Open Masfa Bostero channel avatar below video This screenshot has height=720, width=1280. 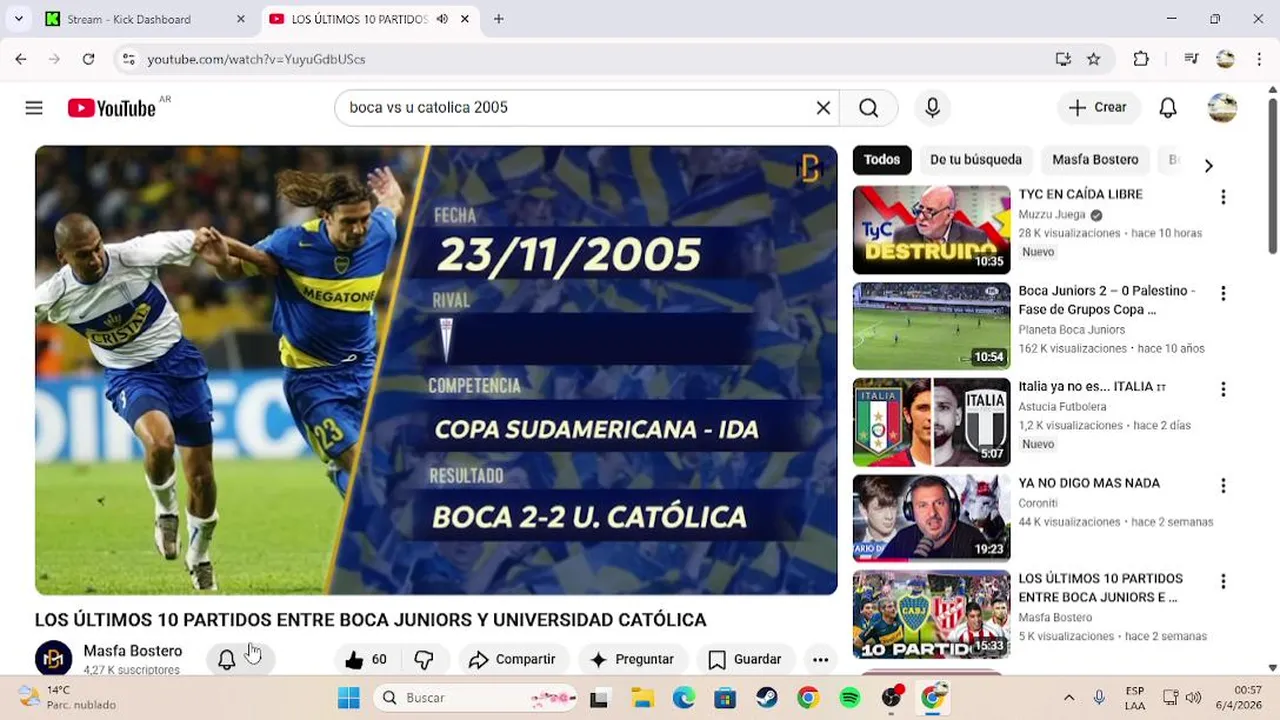(54, 658)
